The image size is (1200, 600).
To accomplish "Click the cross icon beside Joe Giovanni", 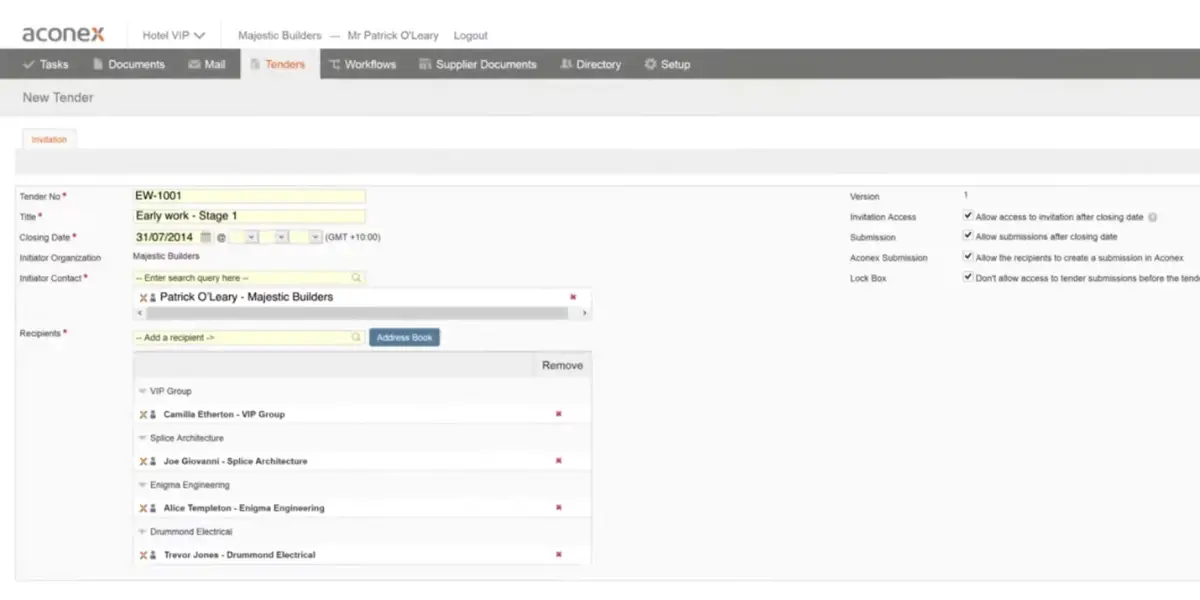I will (x=143, y=461).
